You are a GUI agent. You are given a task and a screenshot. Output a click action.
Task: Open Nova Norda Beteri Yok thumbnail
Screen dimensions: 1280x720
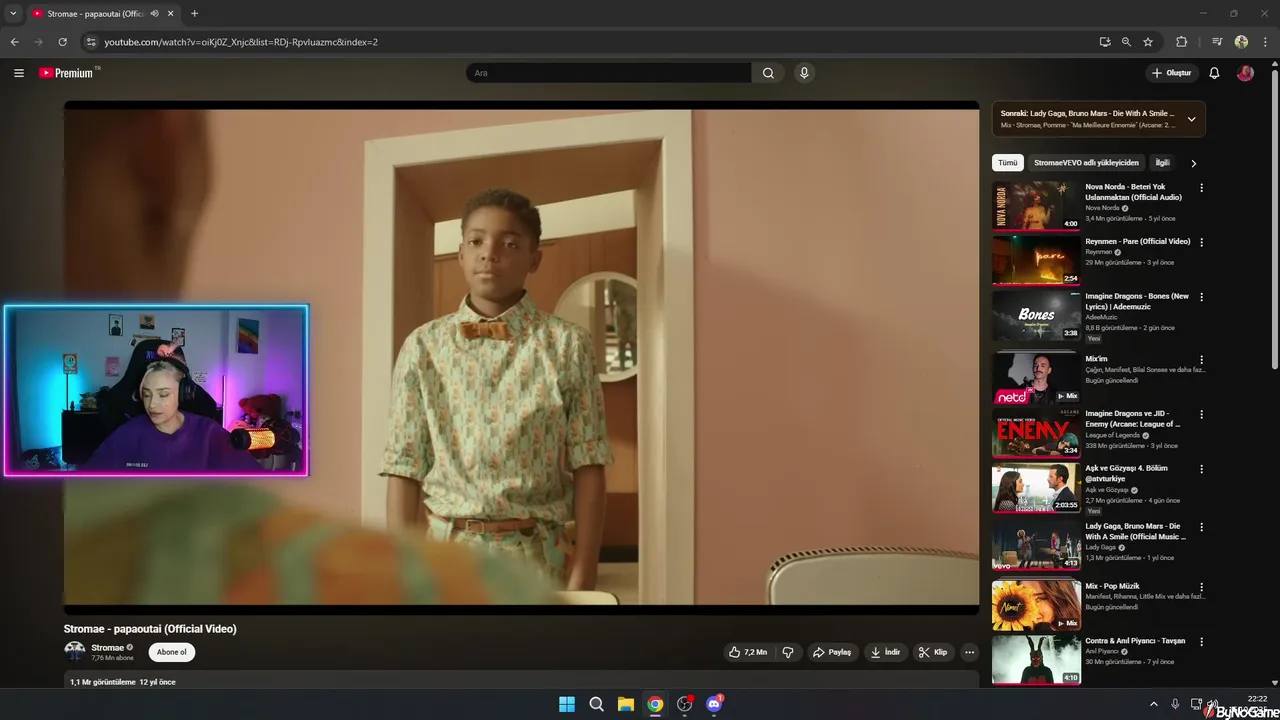[1036, 205]
